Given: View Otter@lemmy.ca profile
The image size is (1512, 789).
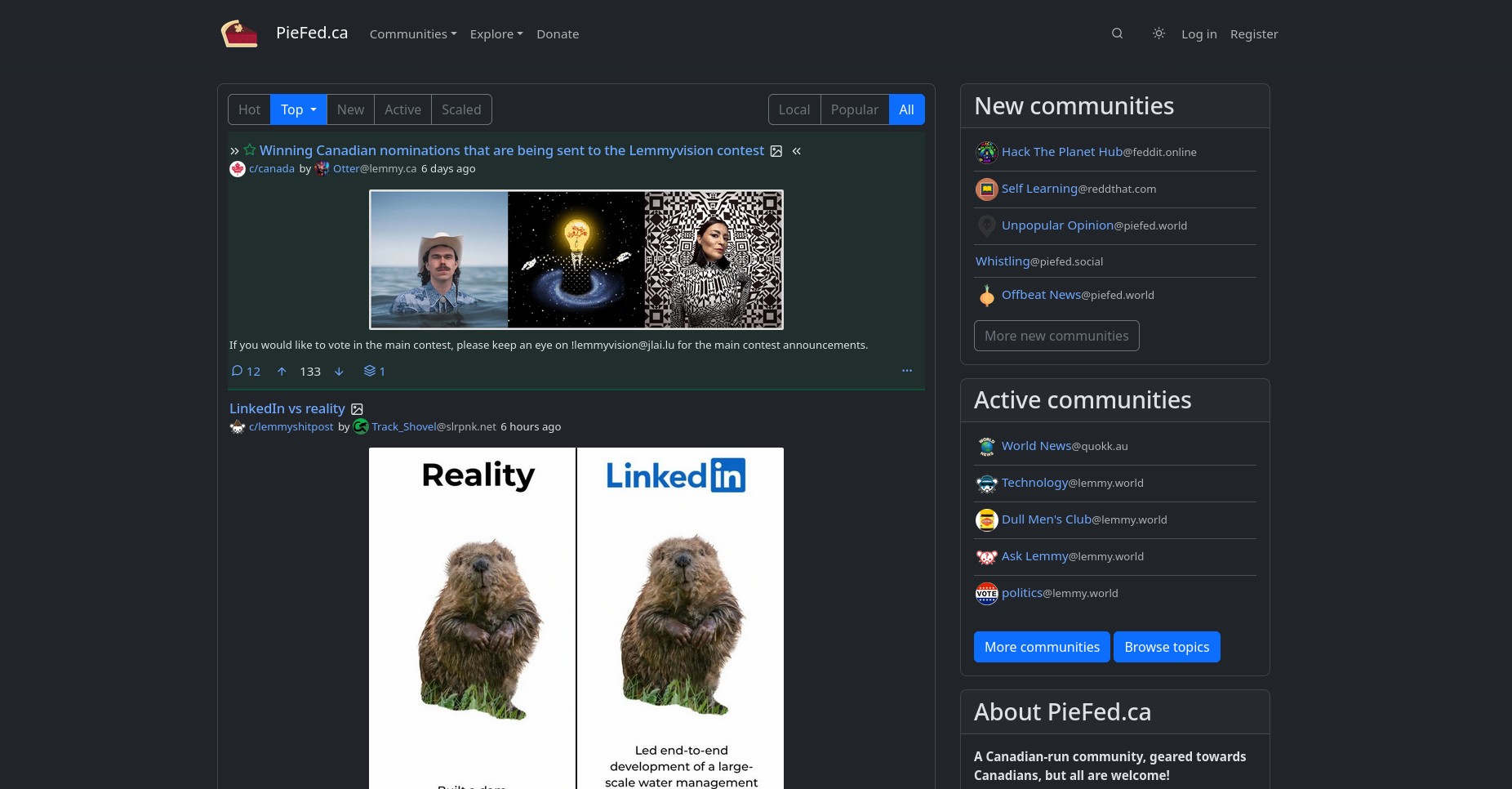Looking at the screenshot, I should 375,169.
